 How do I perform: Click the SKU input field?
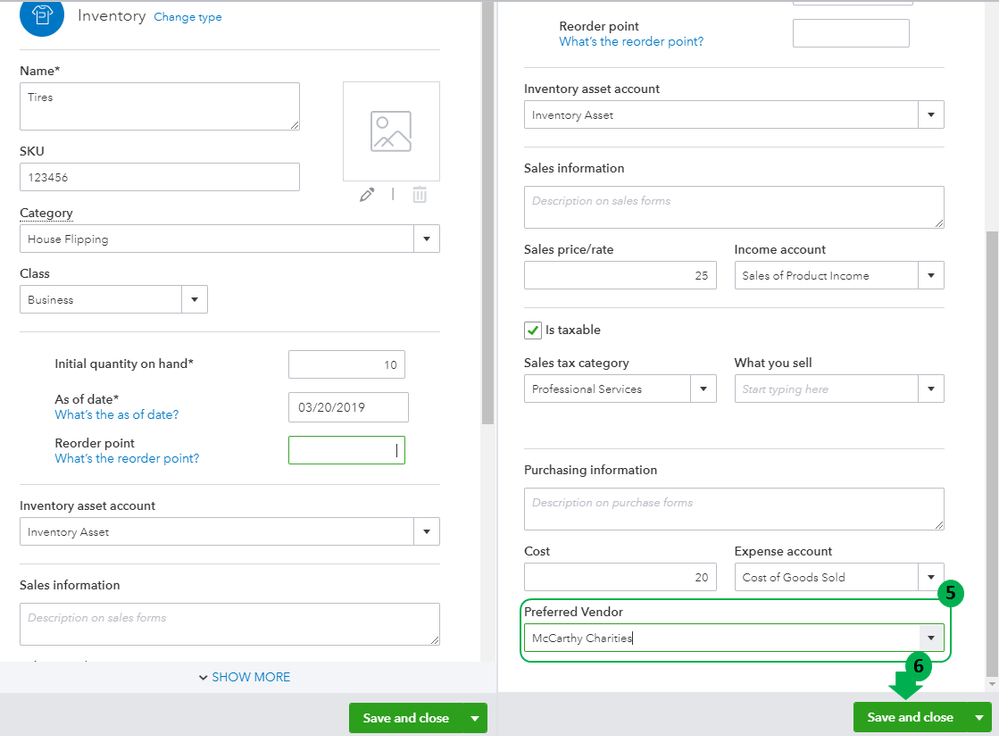[160, 177]
